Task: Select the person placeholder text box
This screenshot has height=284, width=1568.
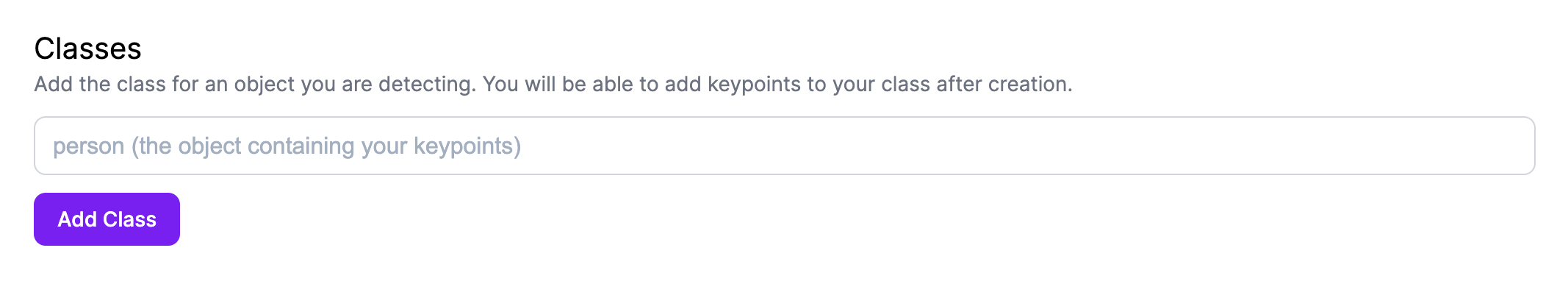Action: pyautogui.click(x=784, y=146)
